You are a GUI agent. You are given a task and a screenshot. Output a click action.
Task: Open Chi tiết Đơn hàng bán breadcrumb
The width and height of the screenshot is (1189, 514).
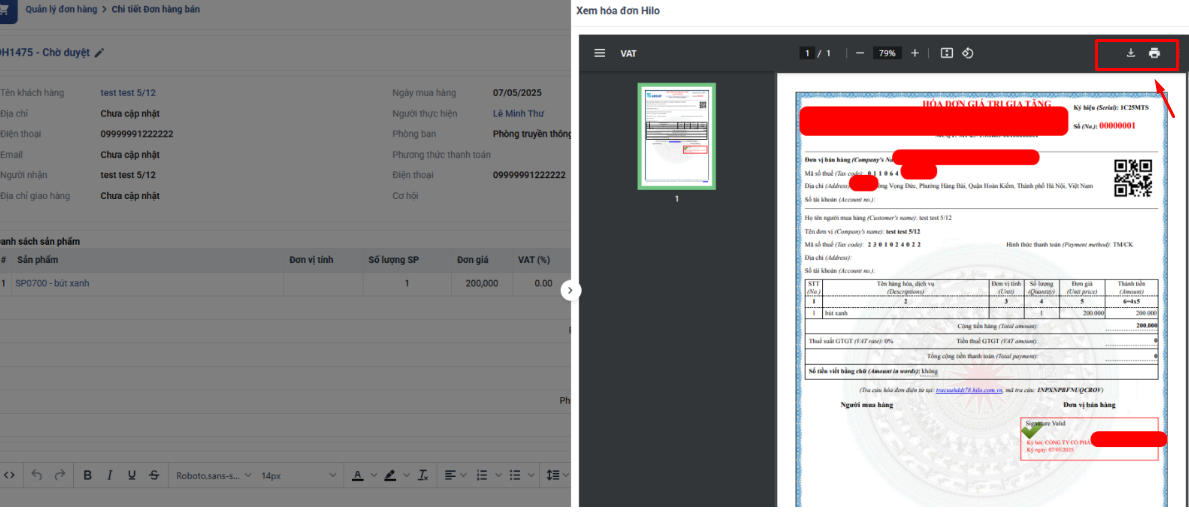coord(155,9)
